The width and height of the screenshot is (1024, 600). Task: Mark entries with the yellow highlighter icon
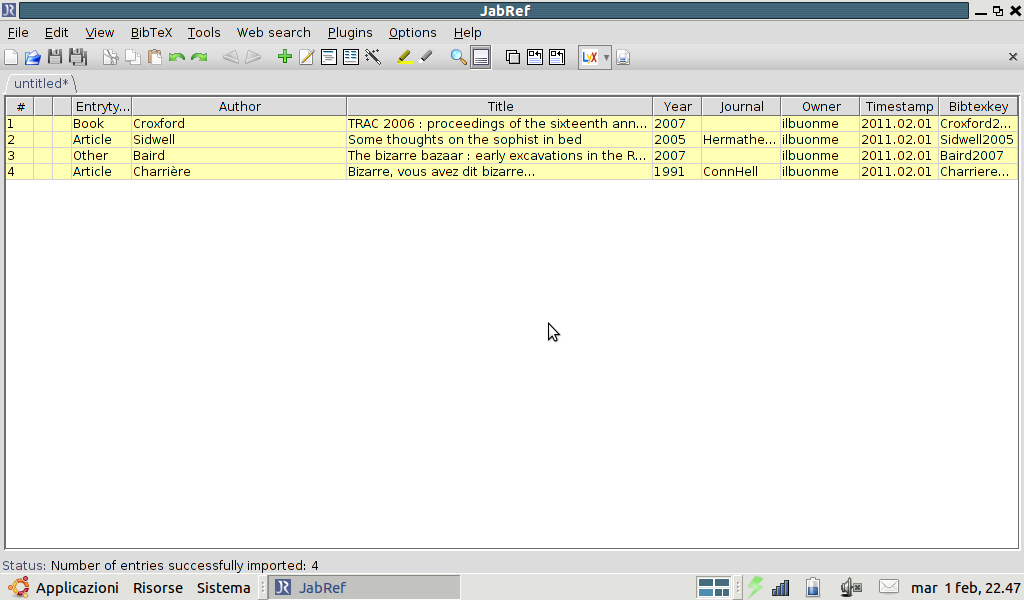point(404,57)
